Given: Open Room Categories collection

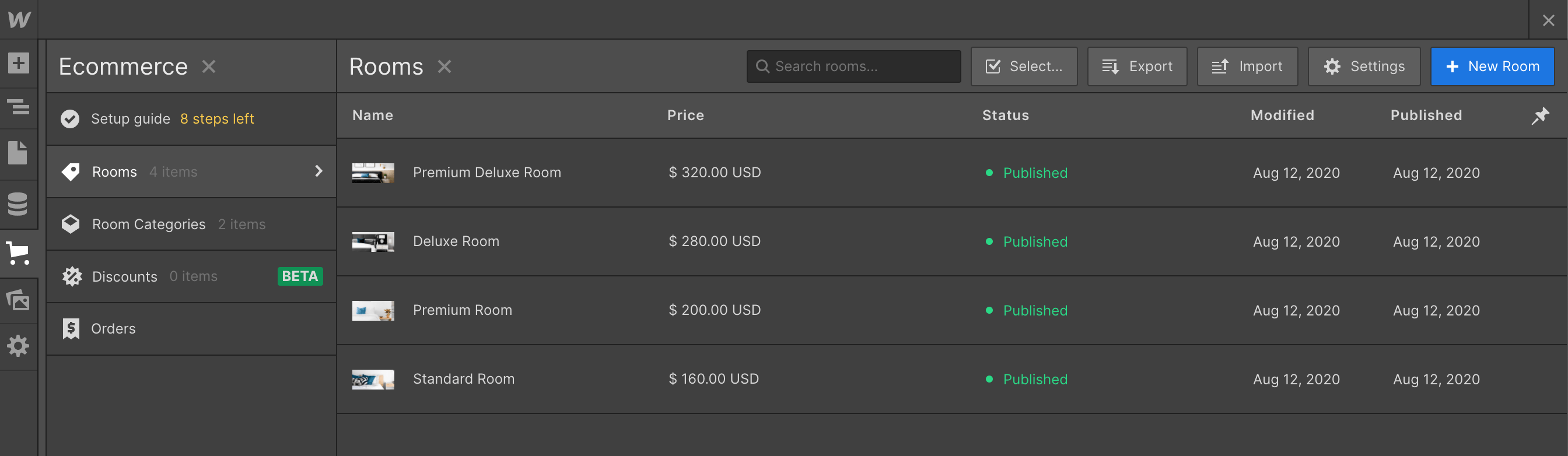Looking at the screenshot, I should click(149, 224).
